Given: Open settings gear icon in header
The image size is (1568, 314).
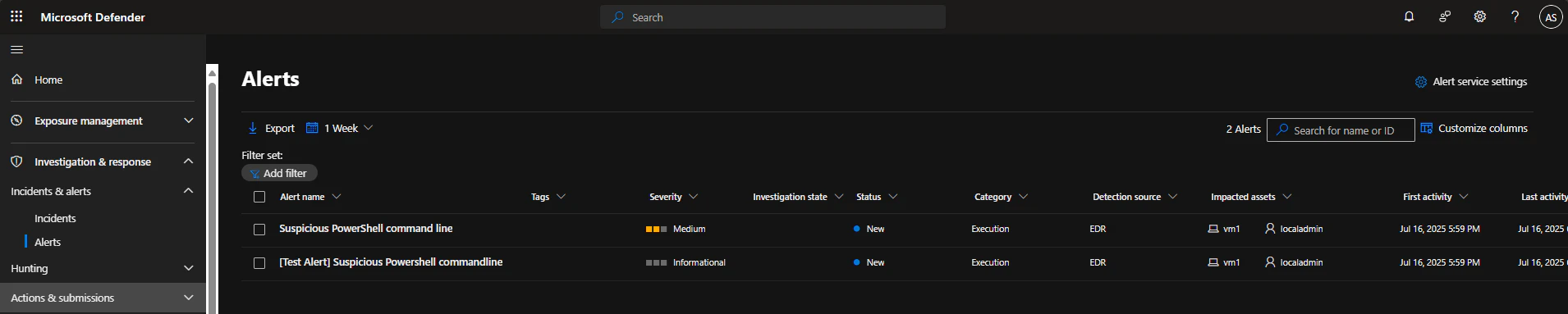Looking at the screenshot, I should (1479, 16).
